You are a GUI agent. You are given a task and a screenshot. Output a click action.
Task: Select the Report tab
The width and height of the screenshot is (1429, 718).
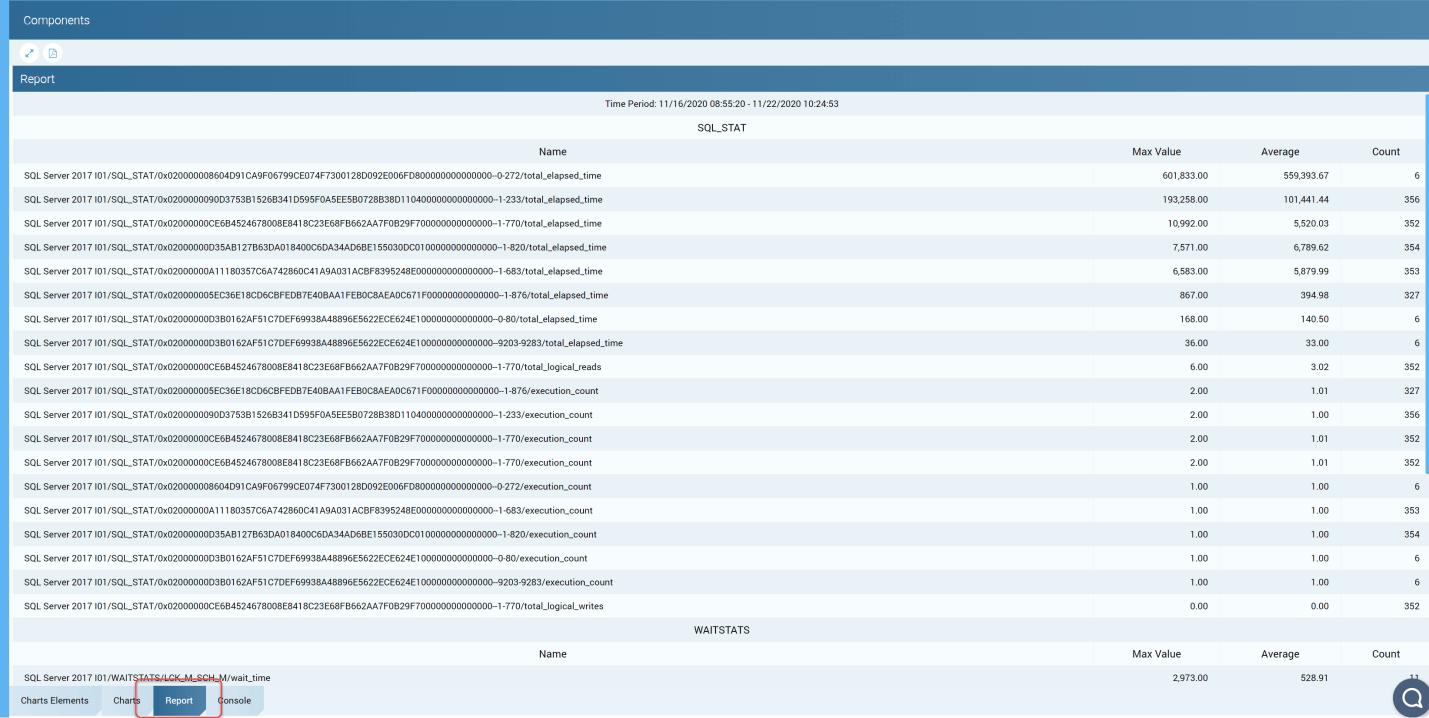[x=179, y=700]
